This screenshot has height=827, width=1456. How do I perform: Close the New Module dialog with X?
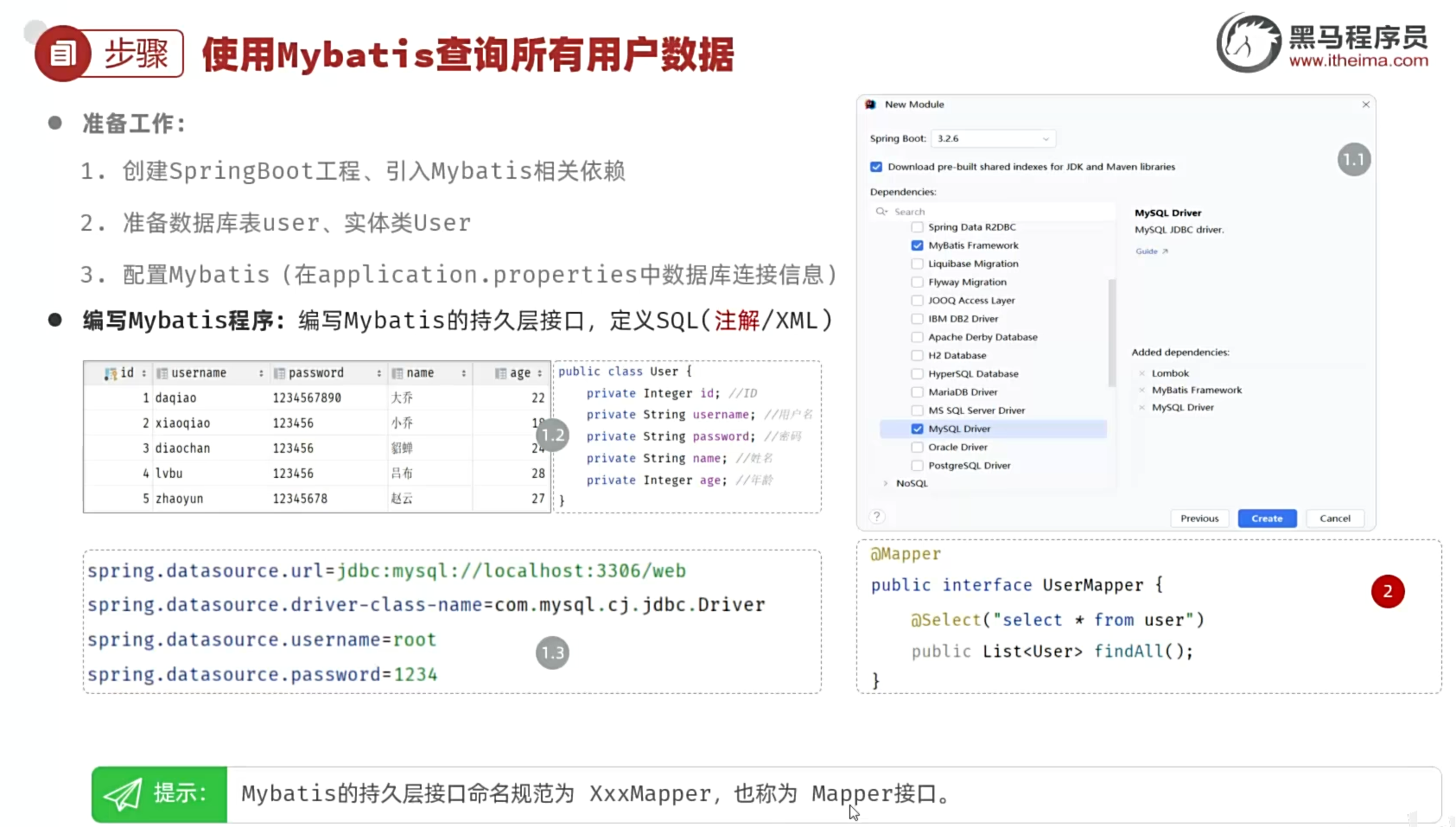pos(1366,105)
